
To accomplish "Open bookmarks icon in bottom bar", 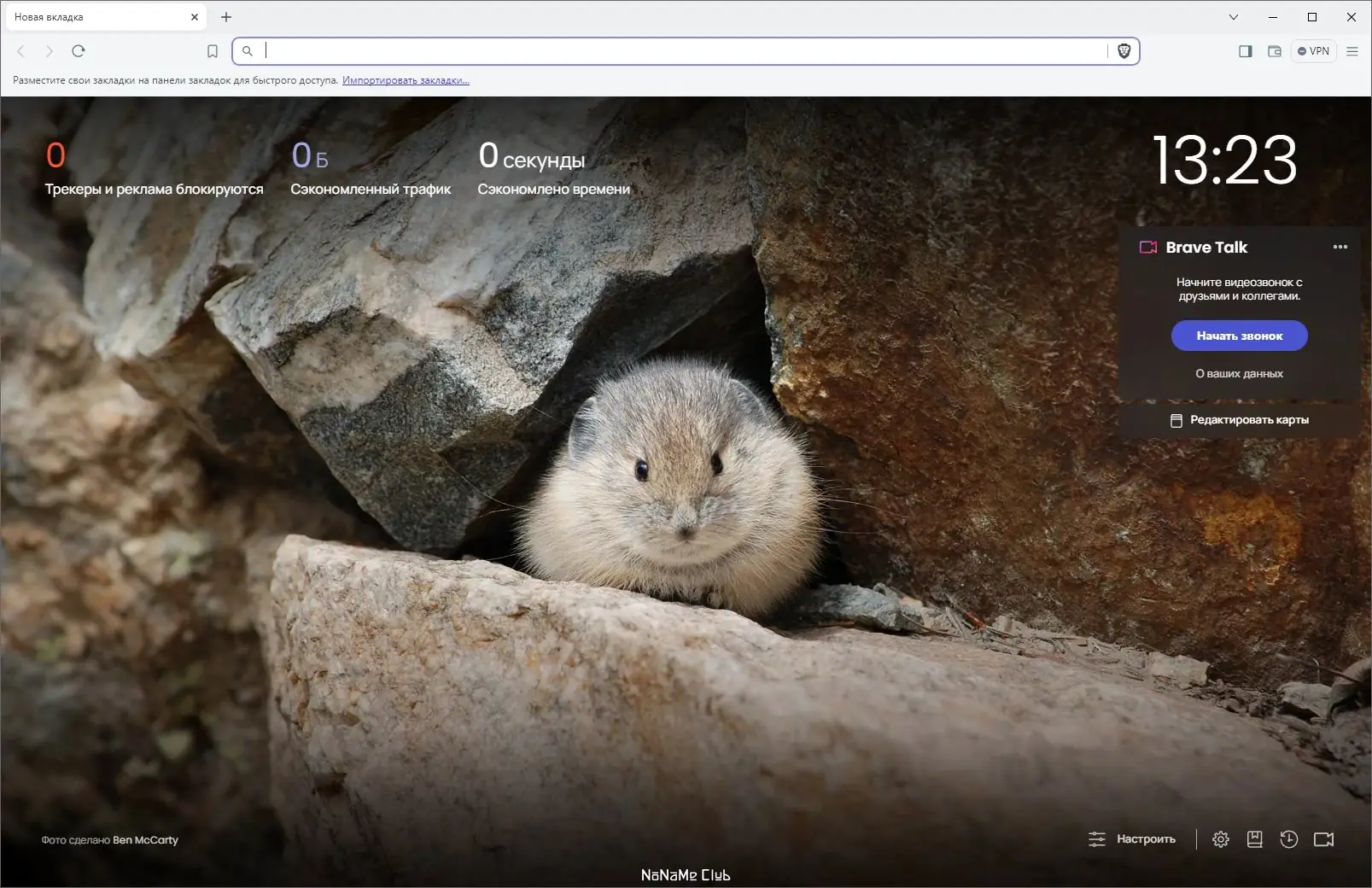I will point(1254,839).
